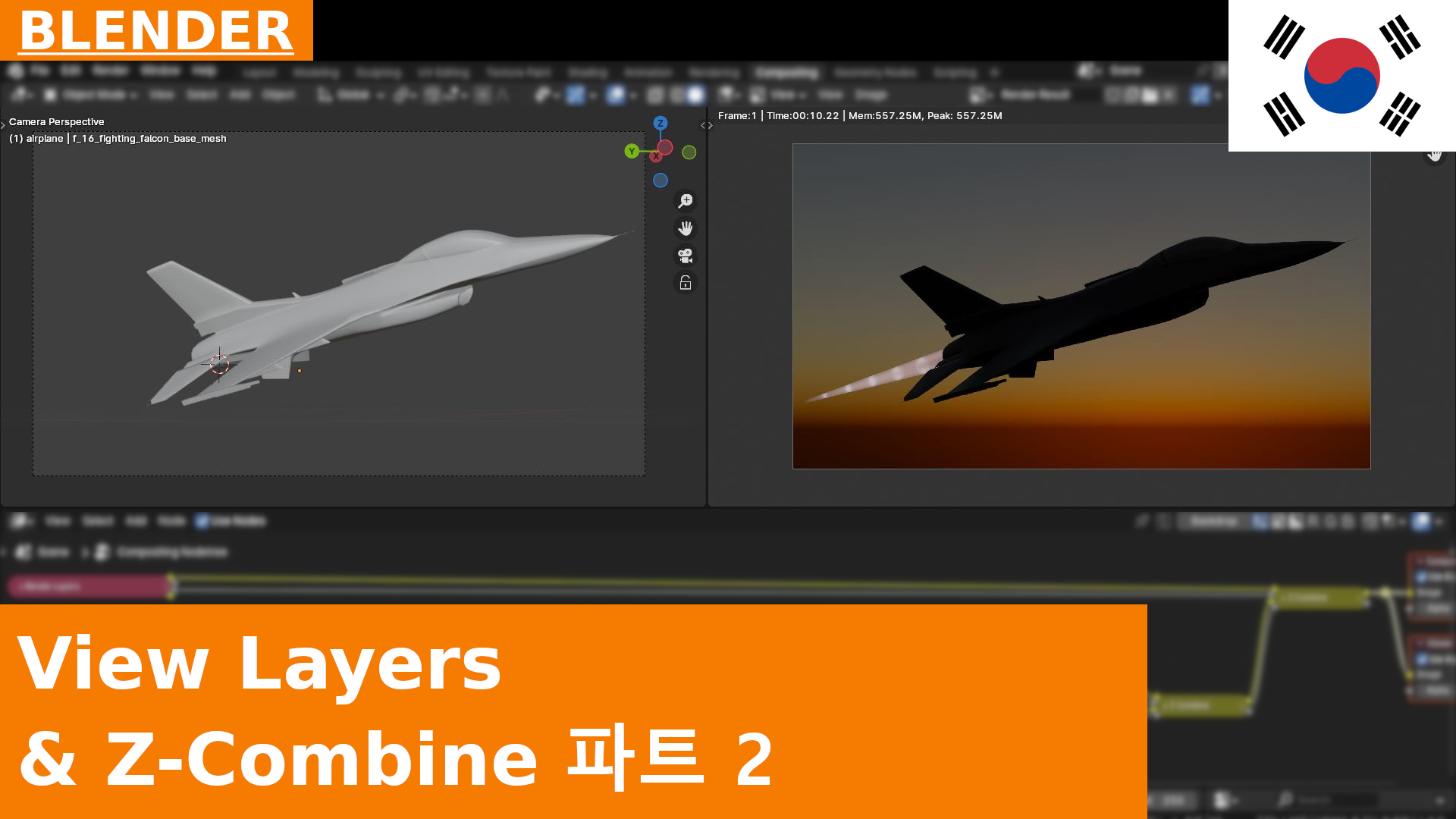
Task: Switch to the Compositing workspace tab
Action: point(787,73)
